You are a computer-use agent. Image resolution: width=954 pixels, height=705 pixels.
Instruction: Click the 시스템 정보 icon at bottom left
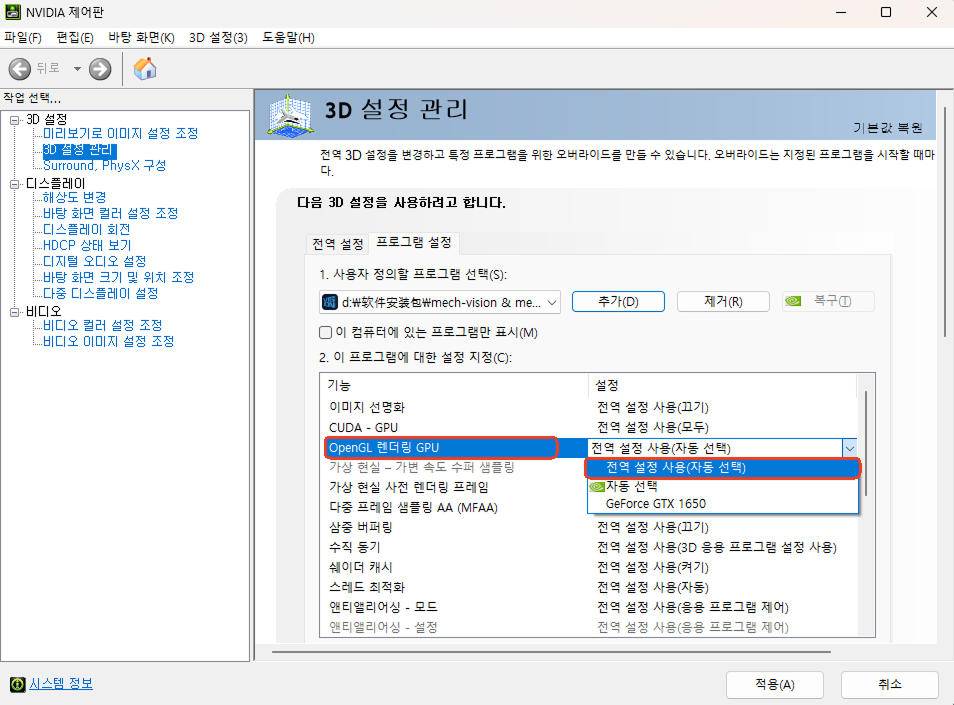tap(18, 684)
